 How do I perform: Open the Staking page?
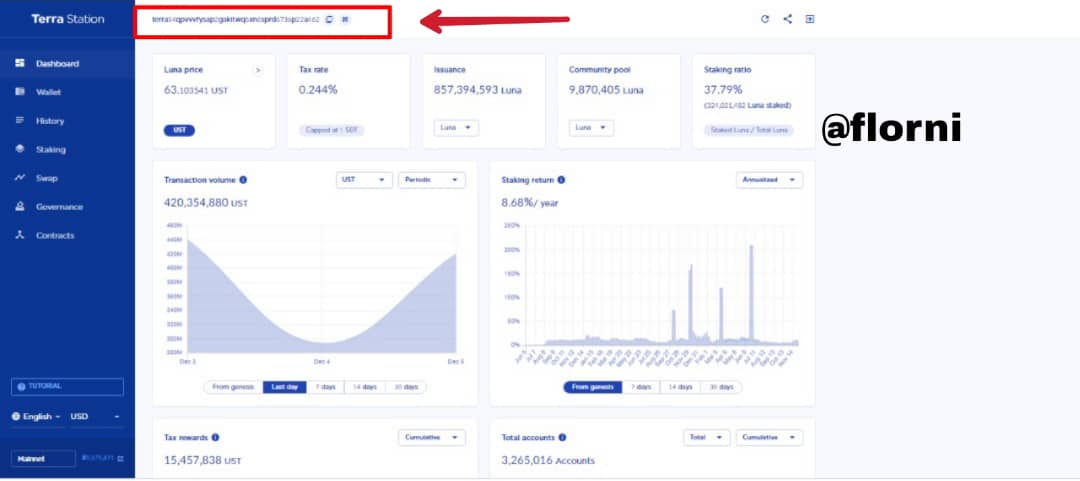pos(68,150)
